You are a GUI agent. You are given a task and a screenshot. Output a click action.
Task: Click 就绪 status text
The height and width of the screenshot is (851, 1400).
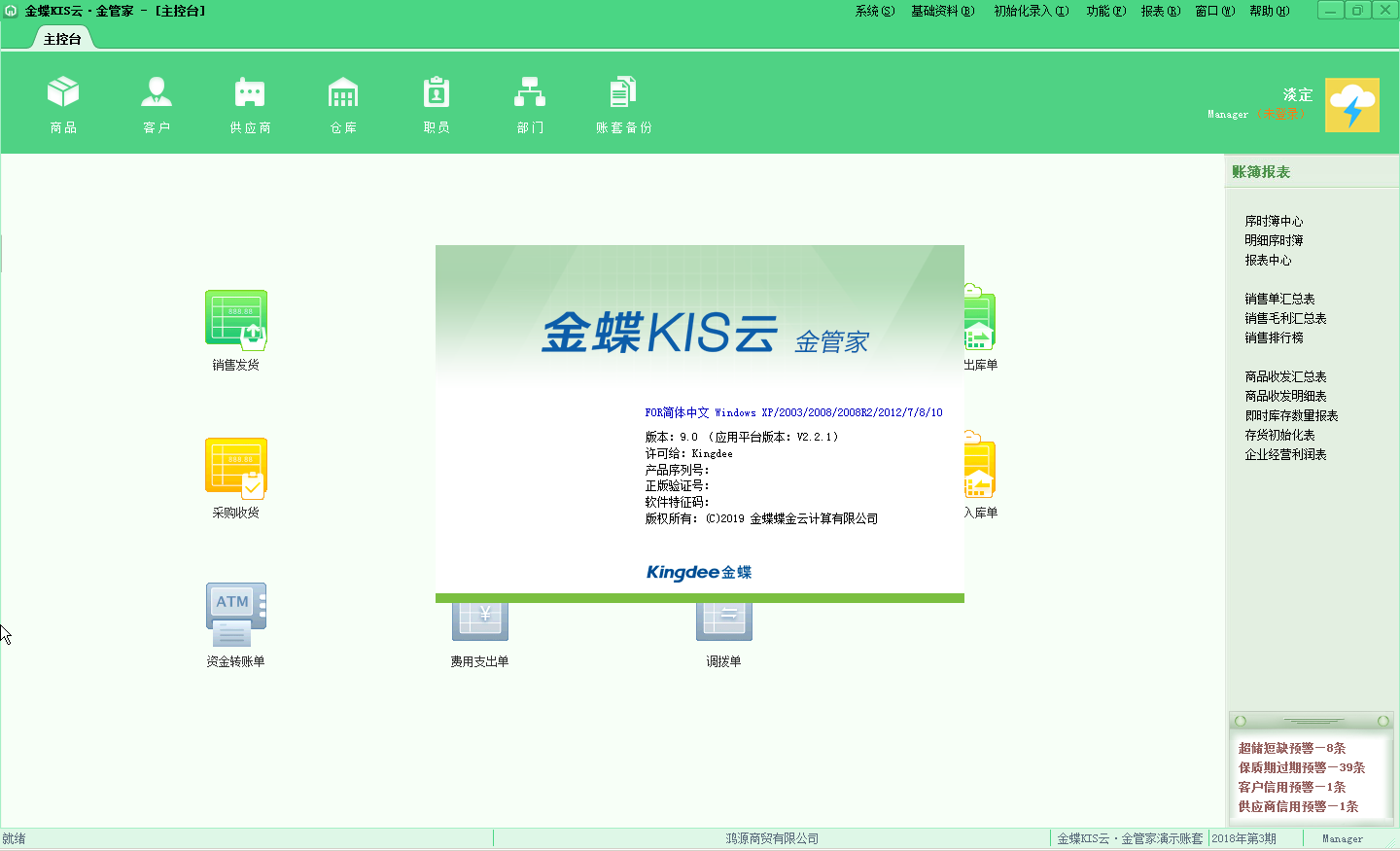(14, 838)
